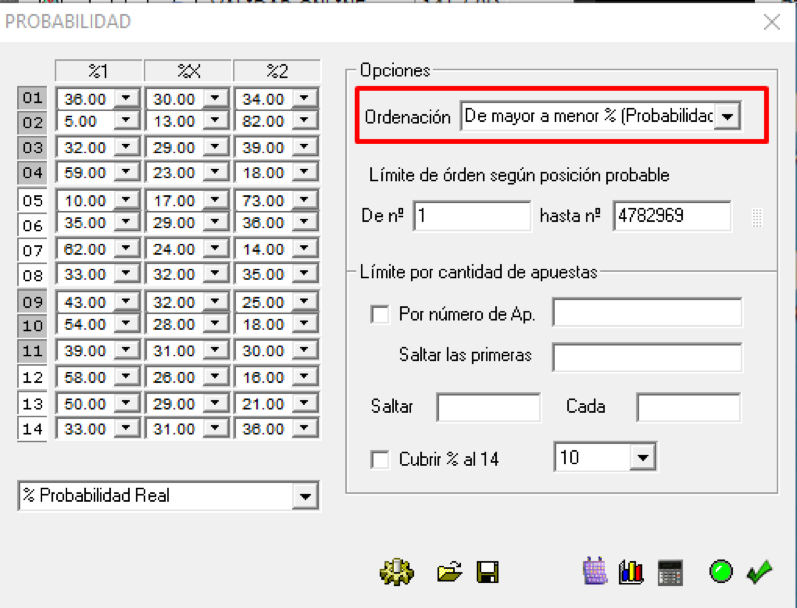The height and width of the screenshot is (608, 797).
Task: Open row 14 %2 dropdown showing 36.00
Action: tap(304, 428)
